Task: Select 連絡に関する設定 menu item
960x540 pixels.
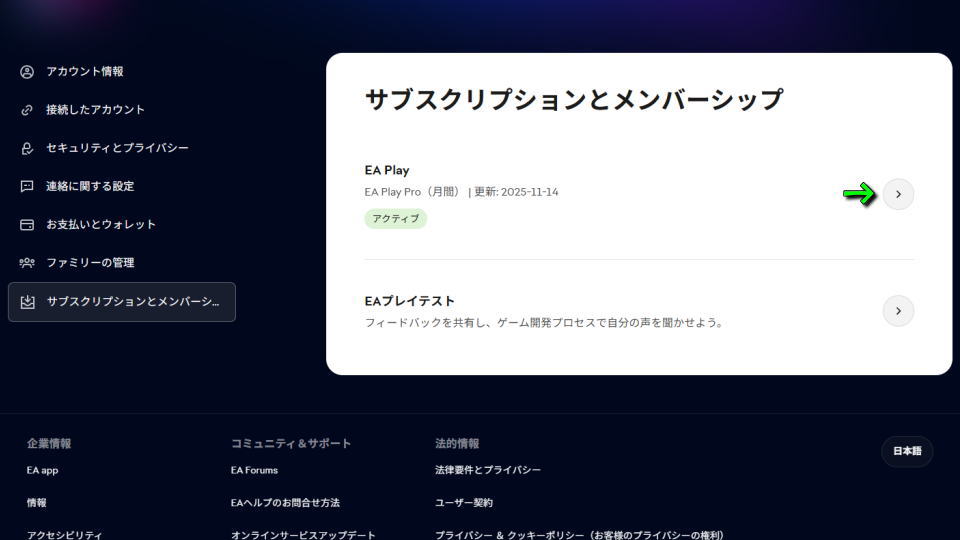Action: tap(90, 186)
